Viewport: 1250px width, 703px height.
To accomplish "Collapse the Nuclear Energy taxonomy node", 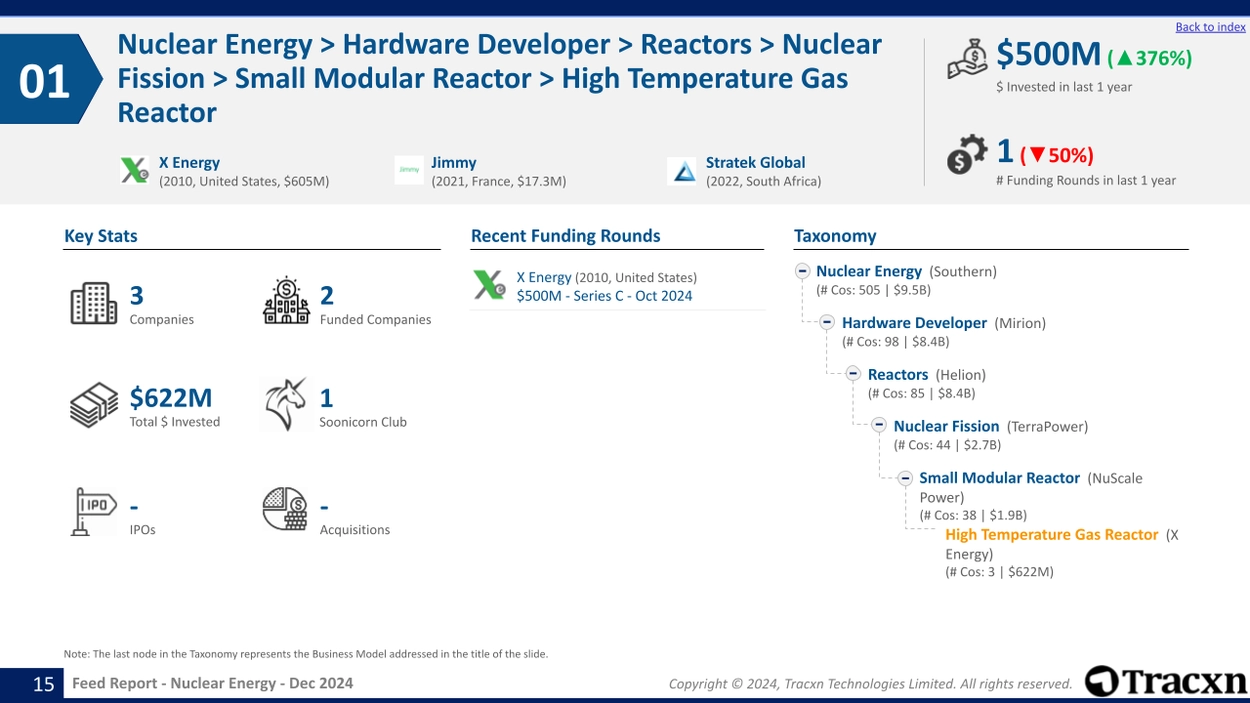I will tap(802, 271).
